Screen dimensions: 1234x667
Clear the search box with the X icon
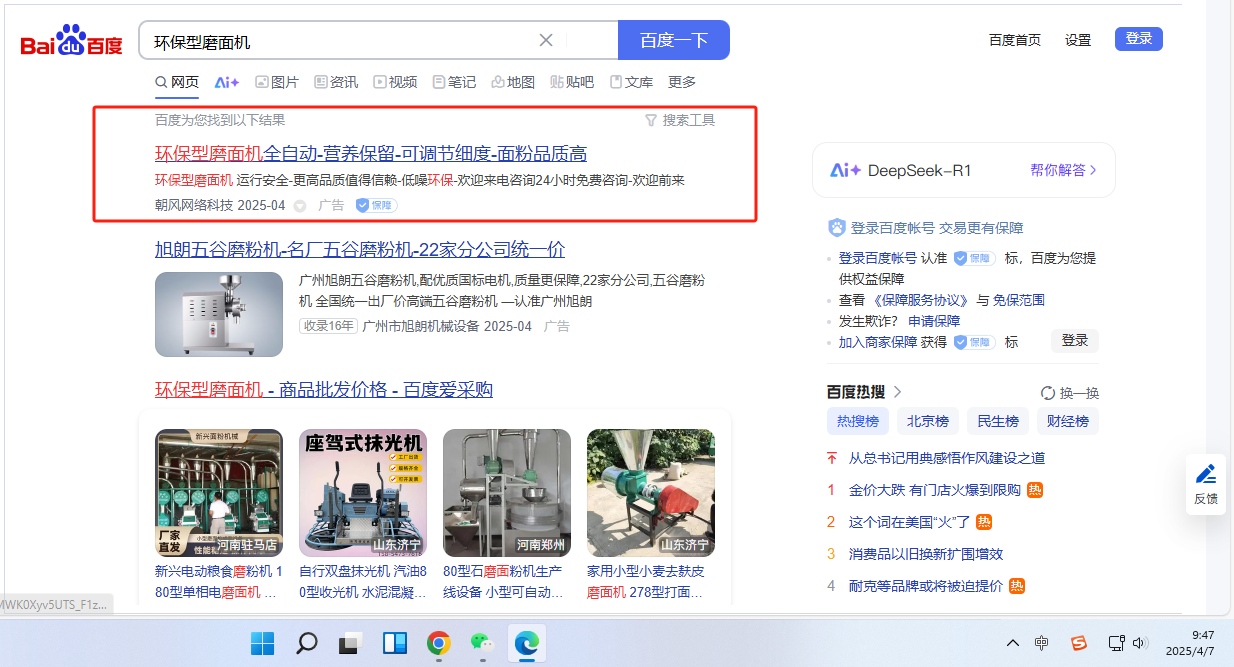546,40
